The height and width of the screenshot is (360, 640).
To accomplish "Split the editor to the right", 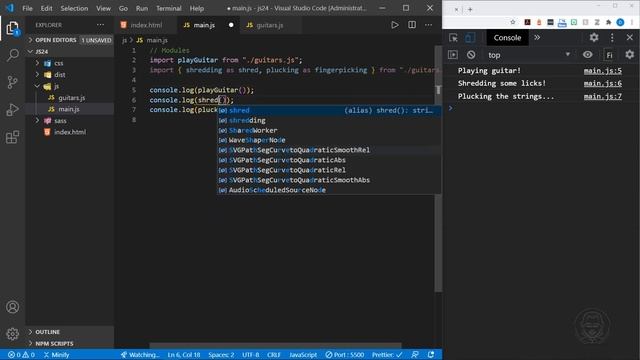I will click(412, 25).
